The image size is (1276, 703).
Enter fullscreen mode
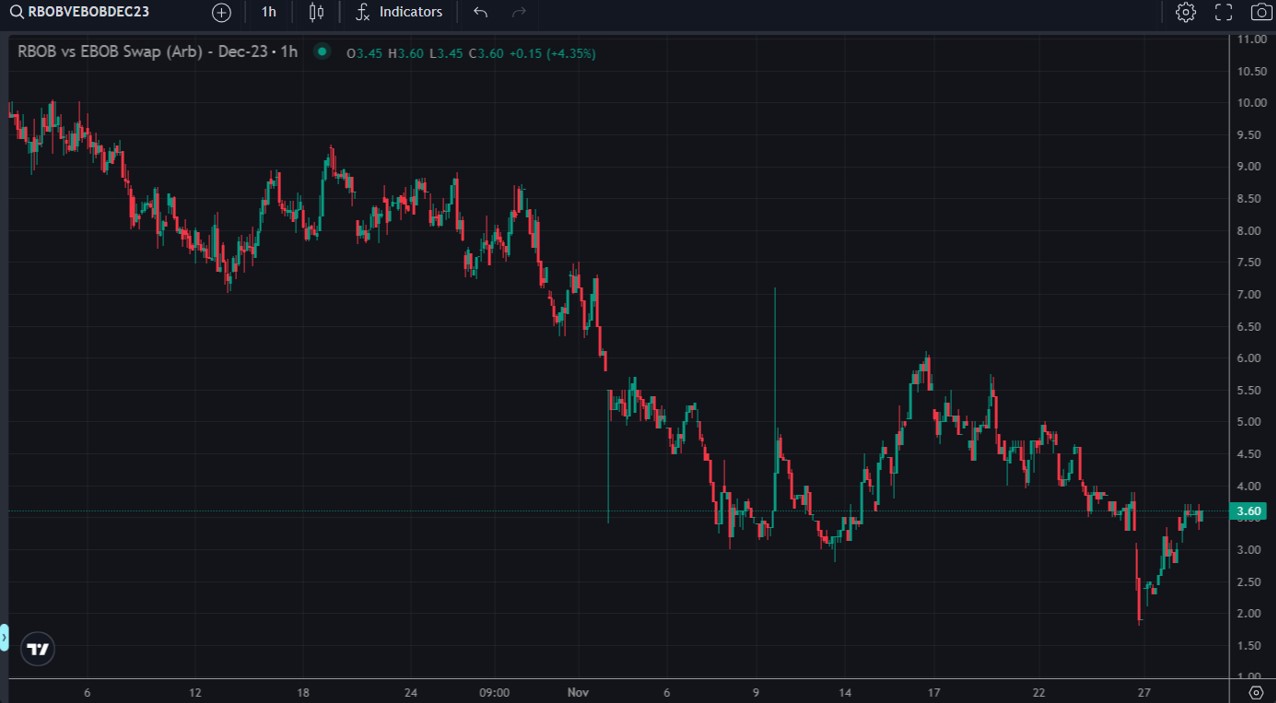pos(1223,12)
